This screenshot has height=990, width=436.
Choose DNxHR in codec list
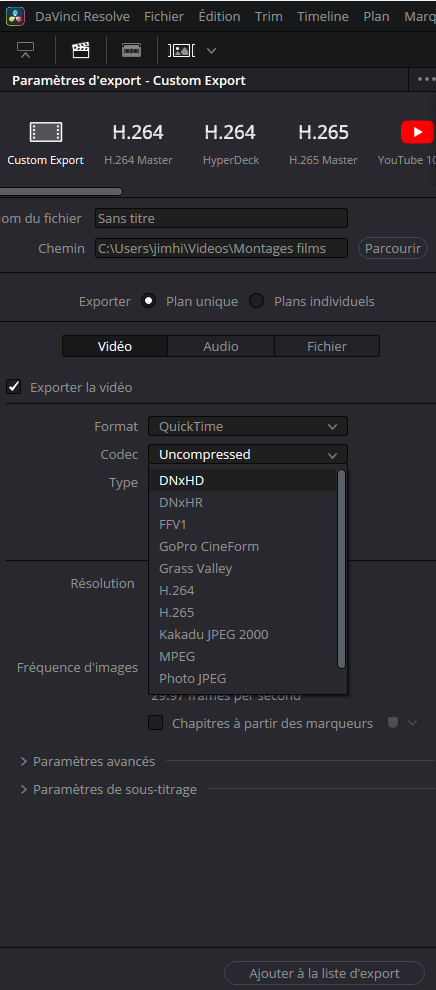243,503
